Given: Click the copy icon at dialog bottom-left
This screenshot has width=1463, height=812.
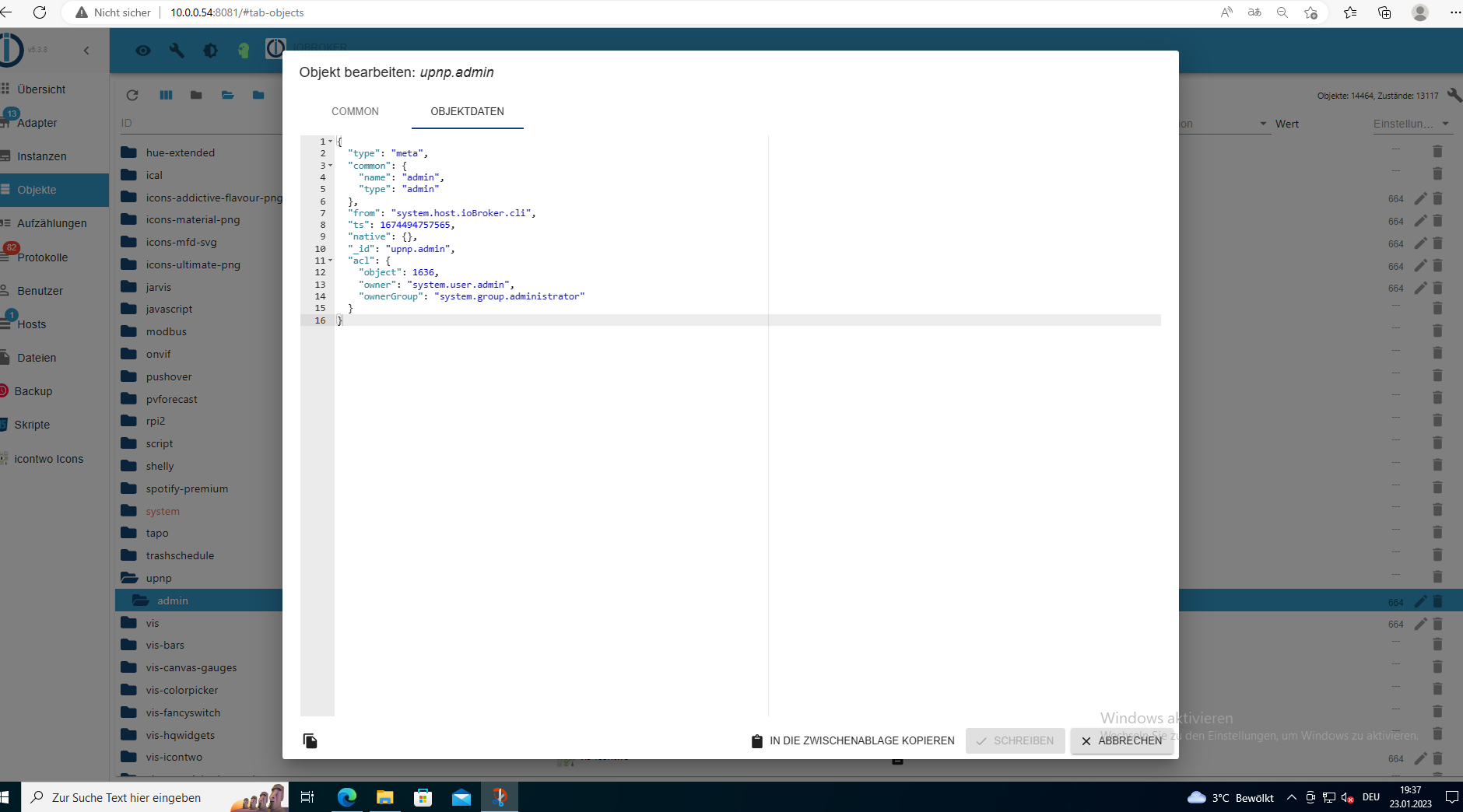Looking at the screenshot, I should (310, 740).
